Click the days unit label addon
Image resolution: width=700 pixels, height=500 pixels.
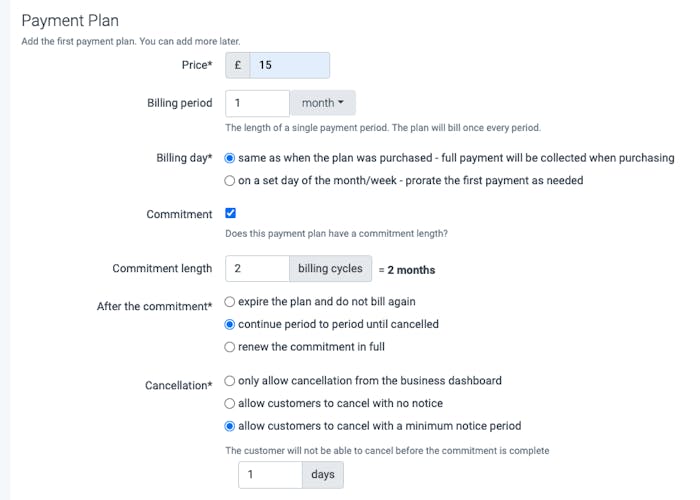coord(322,474)
